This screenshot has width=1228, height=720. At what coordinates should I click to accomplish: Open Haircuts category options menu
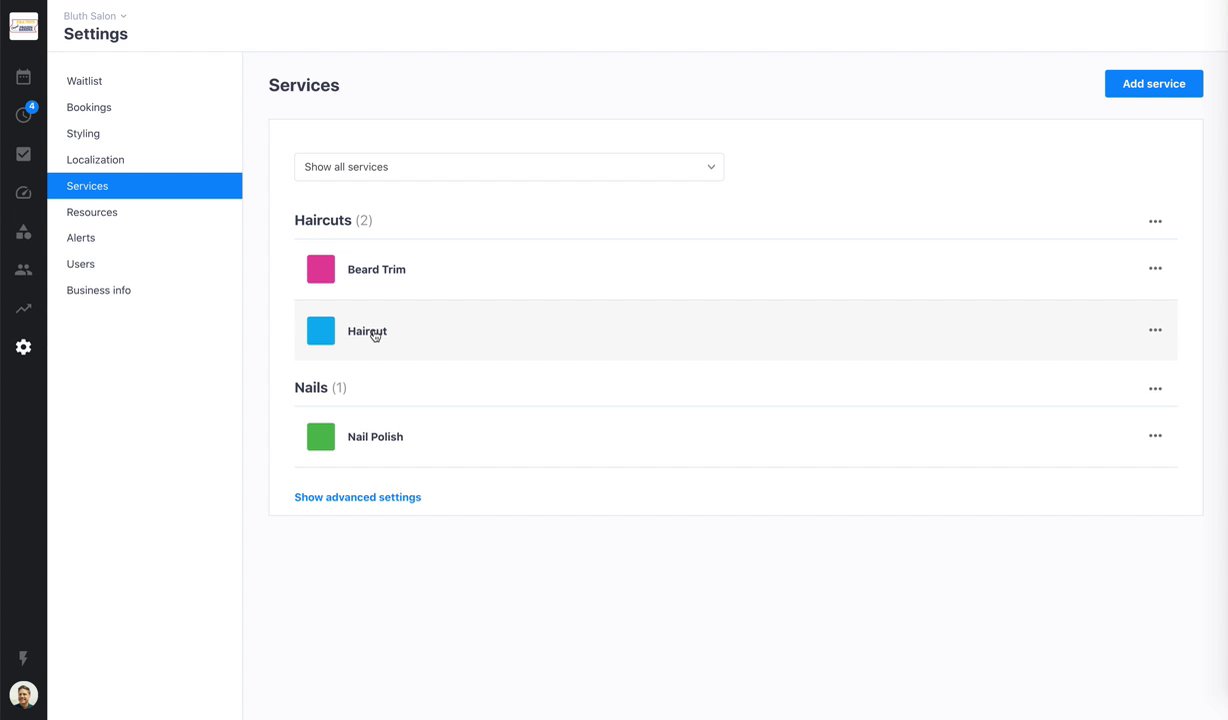1155,221
